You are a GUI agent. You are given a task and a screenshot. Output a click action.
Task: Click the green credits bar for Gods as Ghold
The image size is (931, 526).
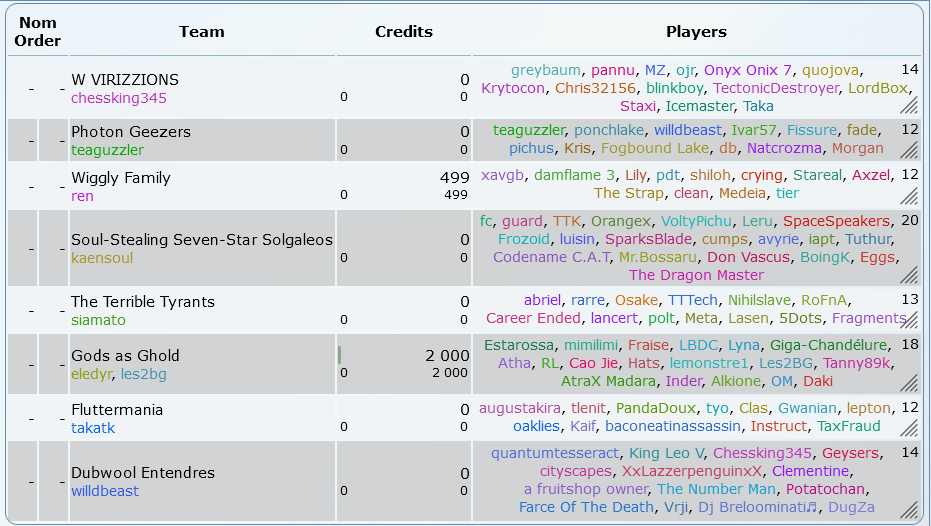point(340,355)
